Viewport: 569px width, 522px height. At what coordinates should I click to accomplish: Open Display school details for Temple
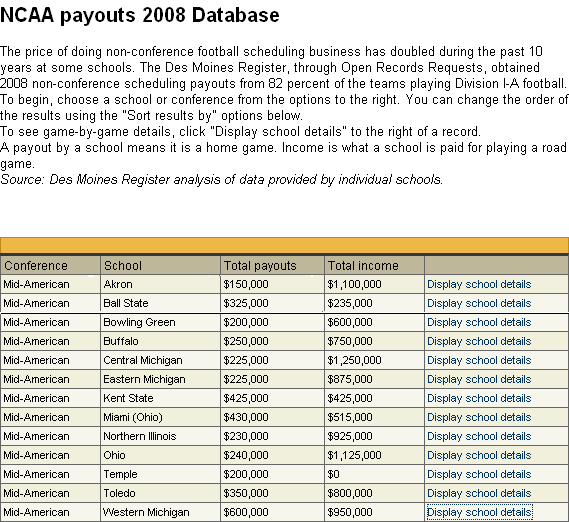(x=479, y=474)
